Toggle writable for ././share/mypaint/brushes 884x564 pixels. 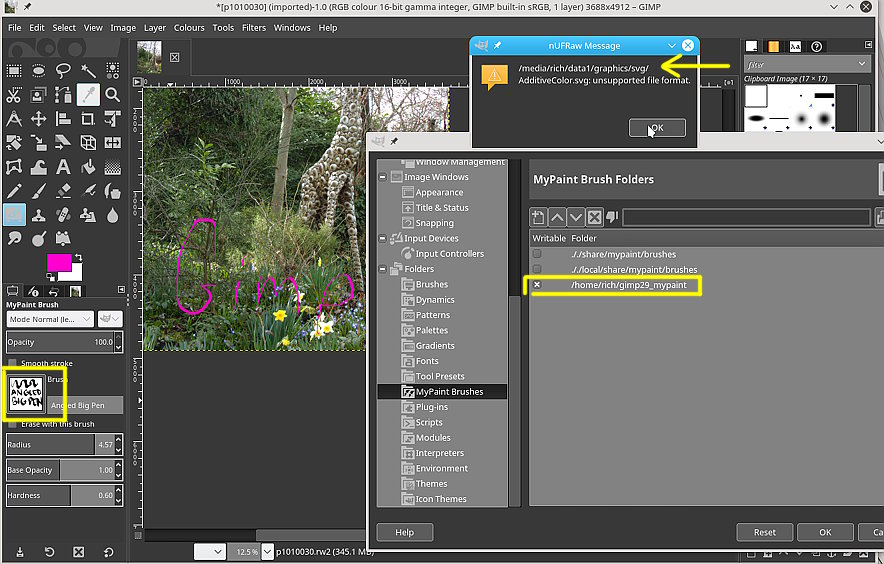(537, 254)
